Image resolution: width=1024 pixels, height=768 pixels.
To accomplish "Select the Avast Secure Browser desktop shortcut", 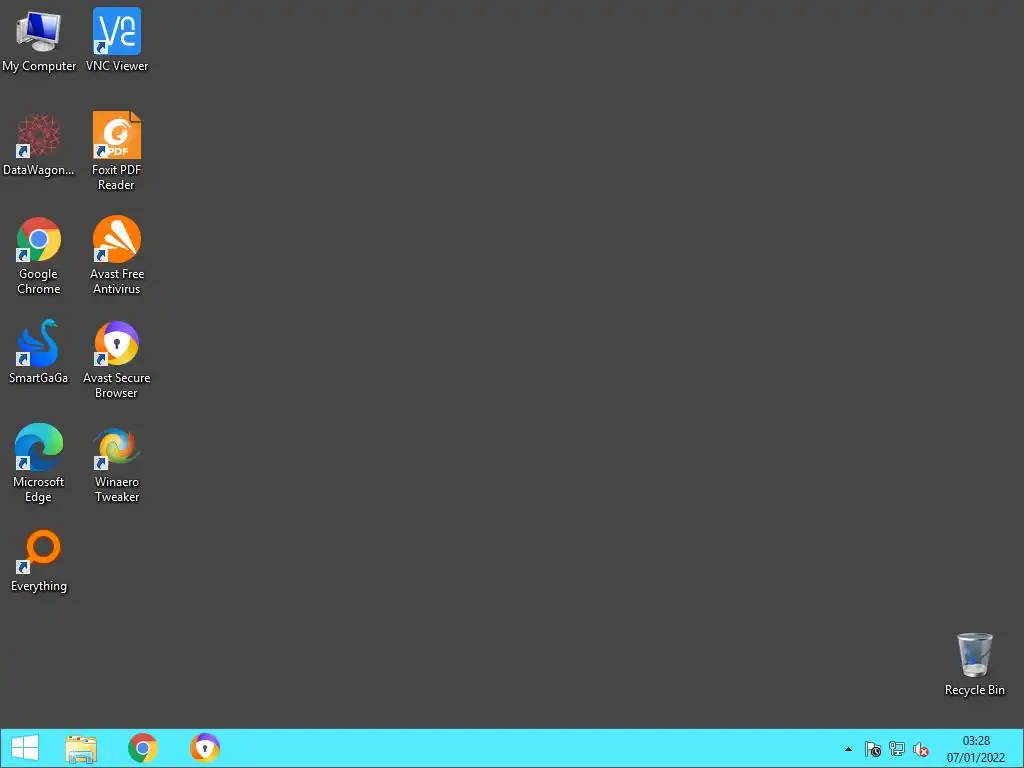I will coord(117,359).
